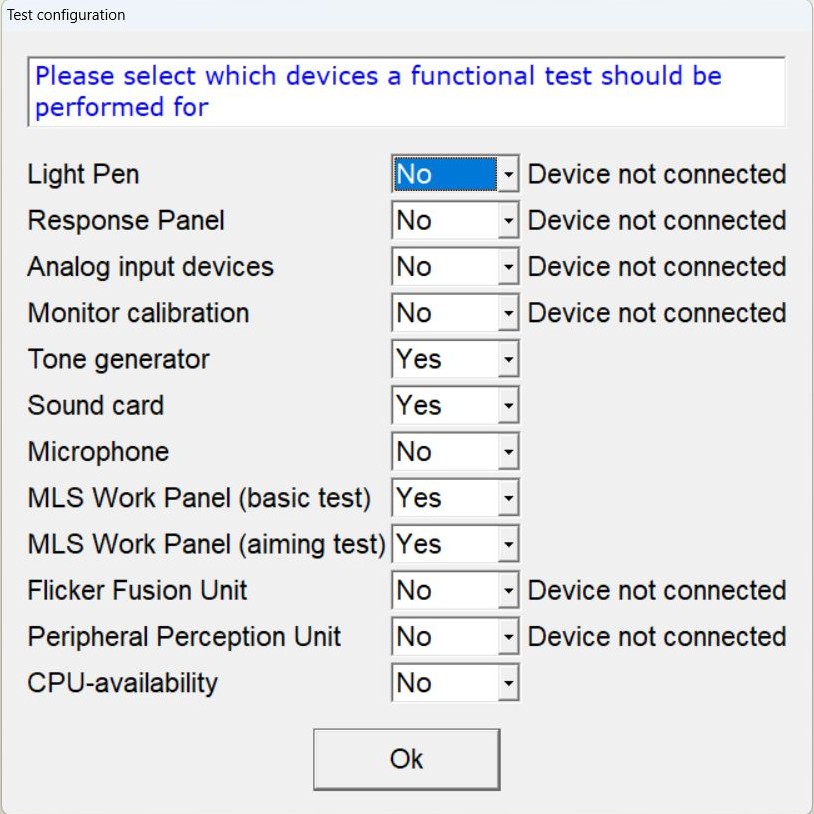Click the Light Pen label

click(x=84, y=175)
